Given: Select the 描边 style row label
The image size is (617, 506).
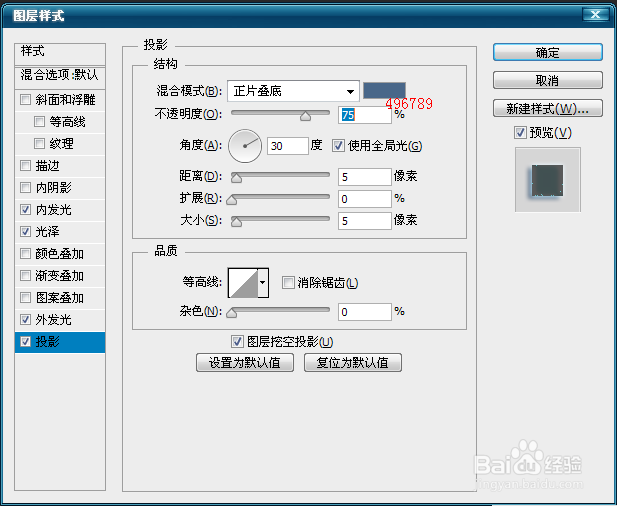Looking at the screenshot, I should point(47,166).
